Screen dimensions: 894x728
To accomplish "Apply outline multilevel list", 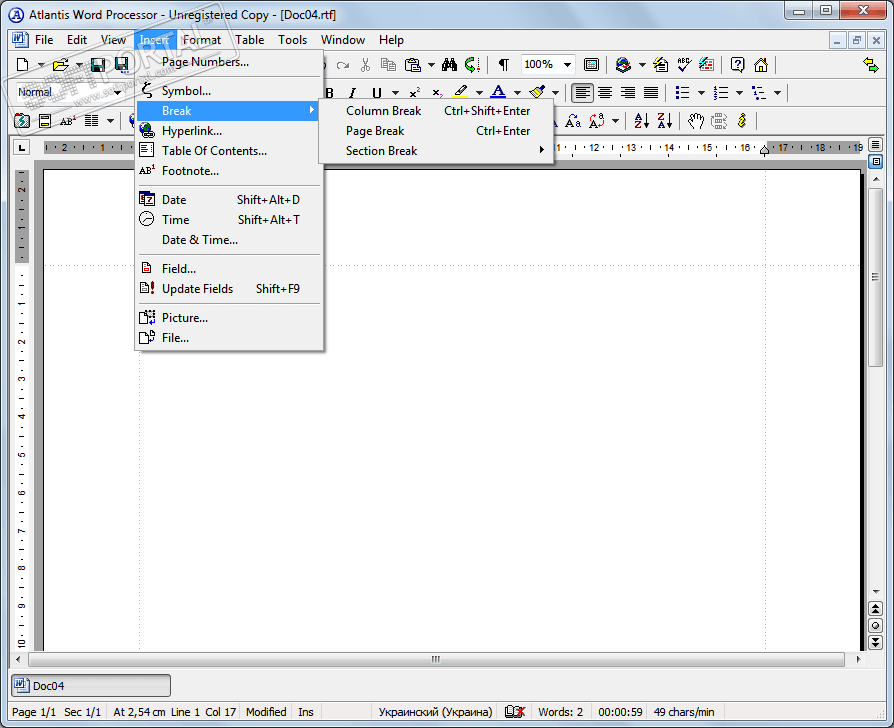I will (758, 92).
